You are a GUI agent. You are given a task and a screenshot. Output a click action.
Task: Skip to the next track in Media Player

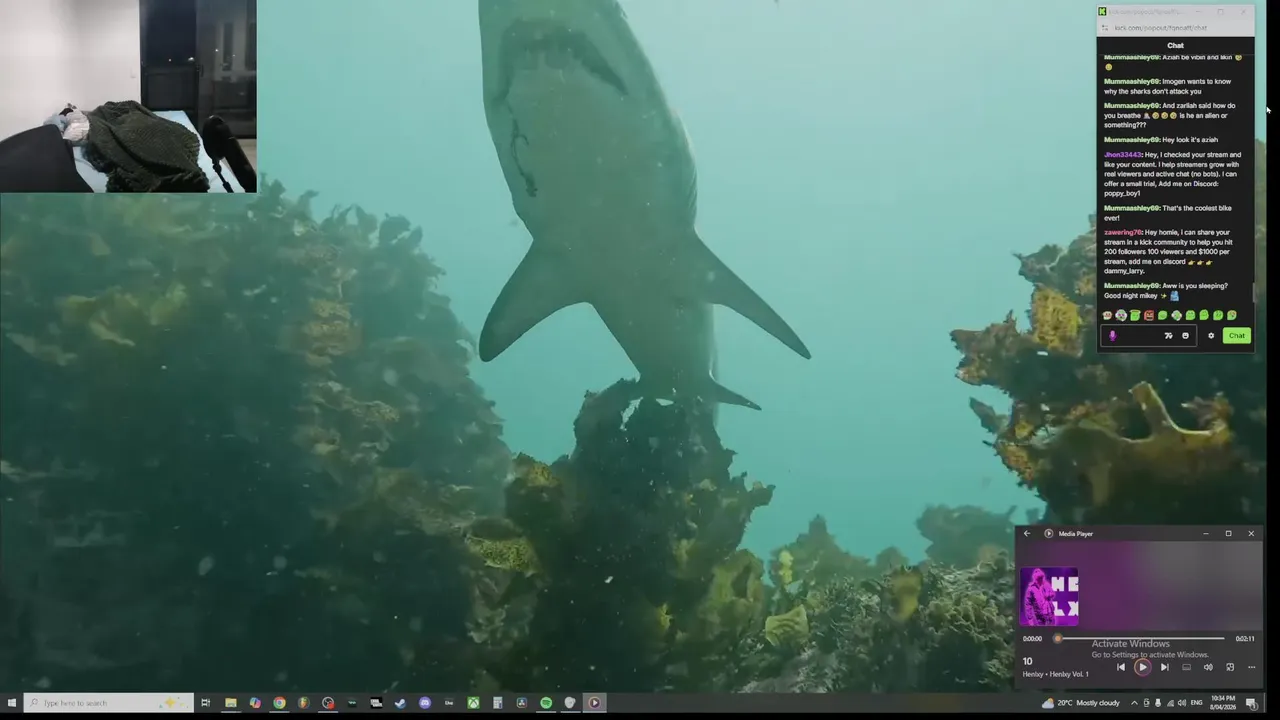click(1164, 667)
